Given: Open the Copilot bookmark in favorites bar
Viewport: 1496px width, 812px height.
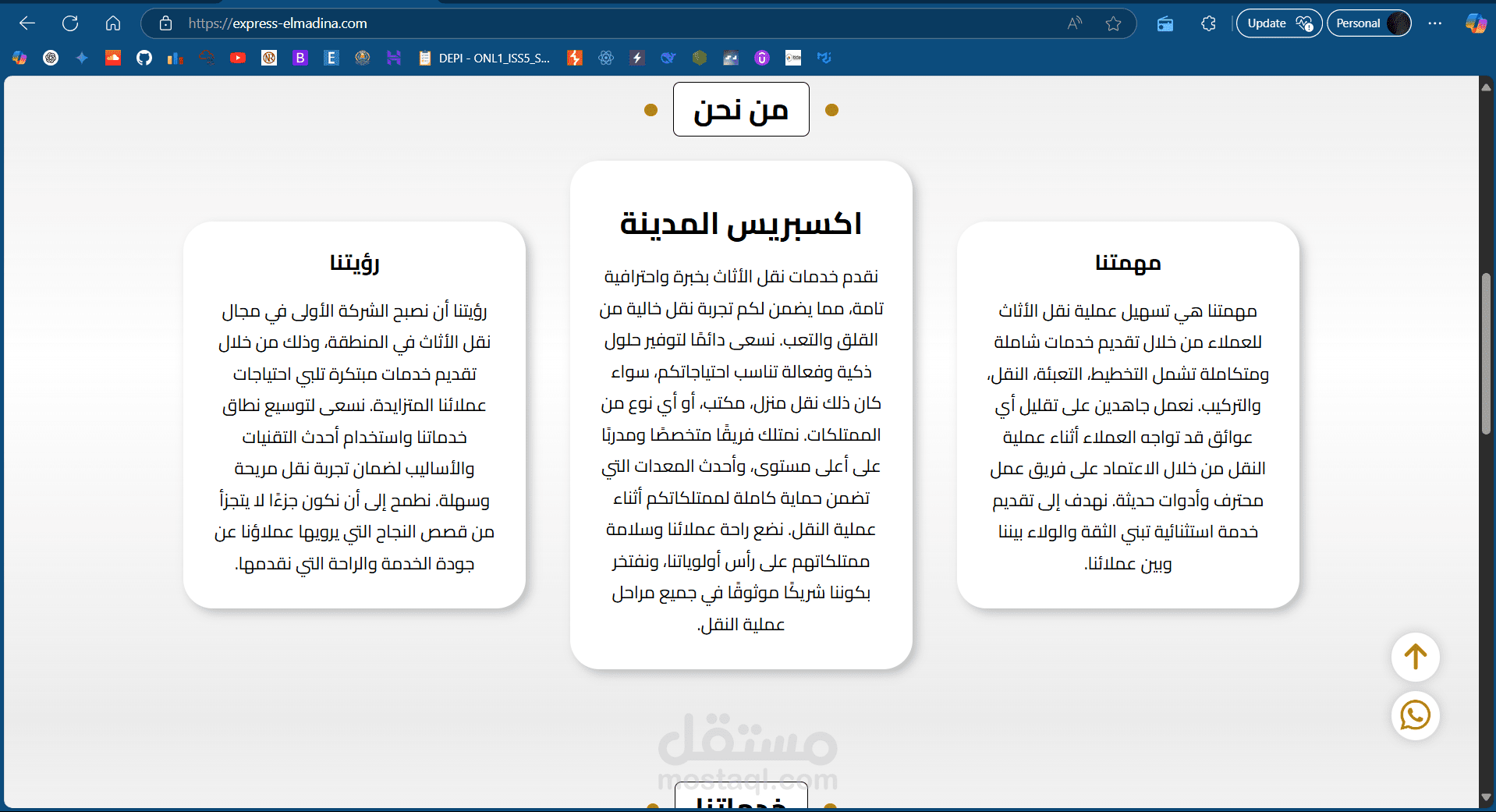Looking at the screenshot, I should 19,58.
